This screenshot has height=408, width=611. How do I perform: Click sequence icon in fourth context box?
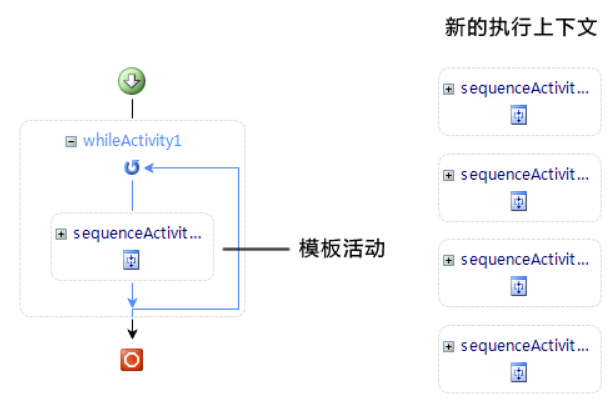(519, 373)
